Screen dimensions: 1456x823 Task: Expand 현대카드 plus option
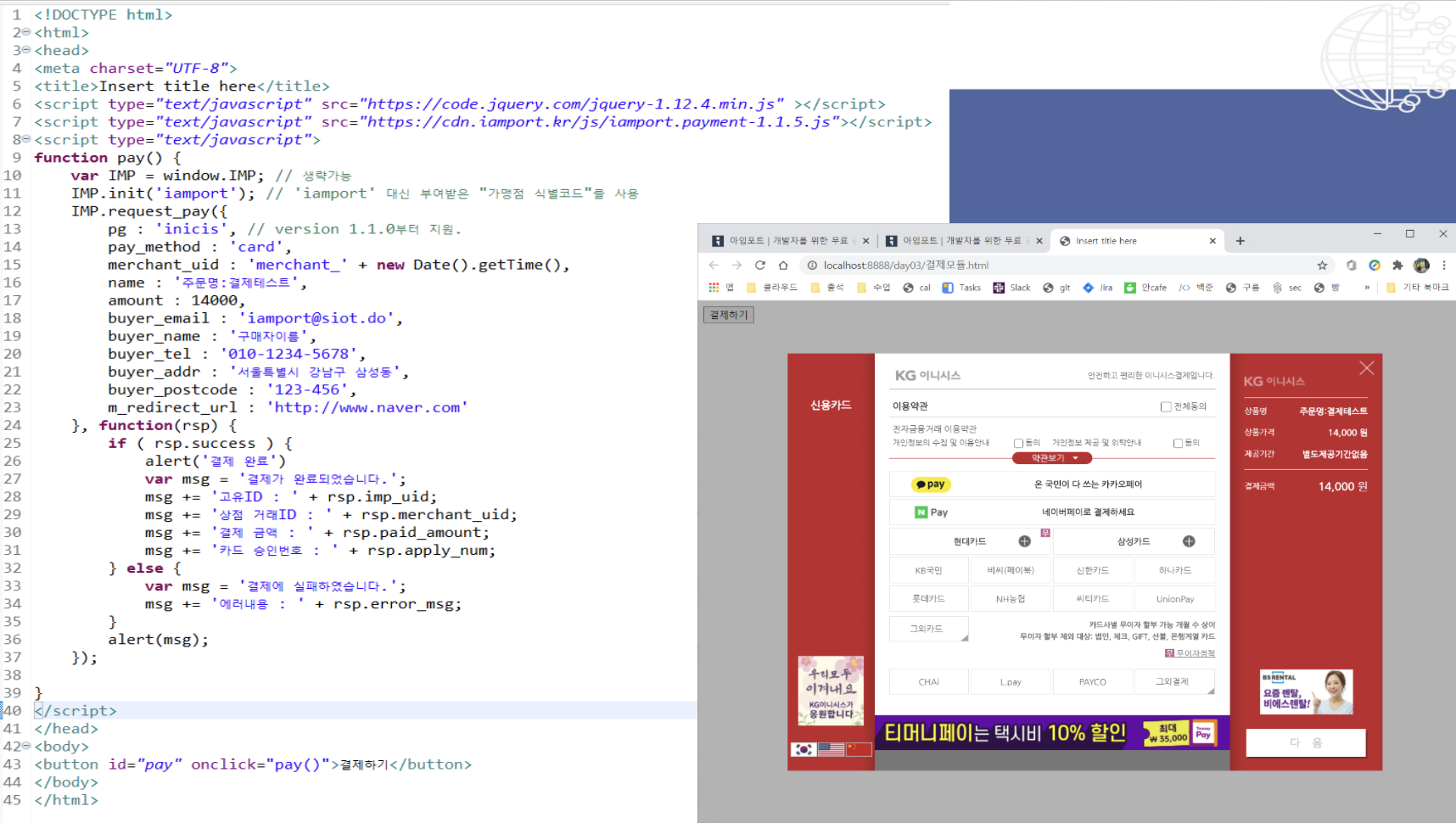(x=1024, y=541)
